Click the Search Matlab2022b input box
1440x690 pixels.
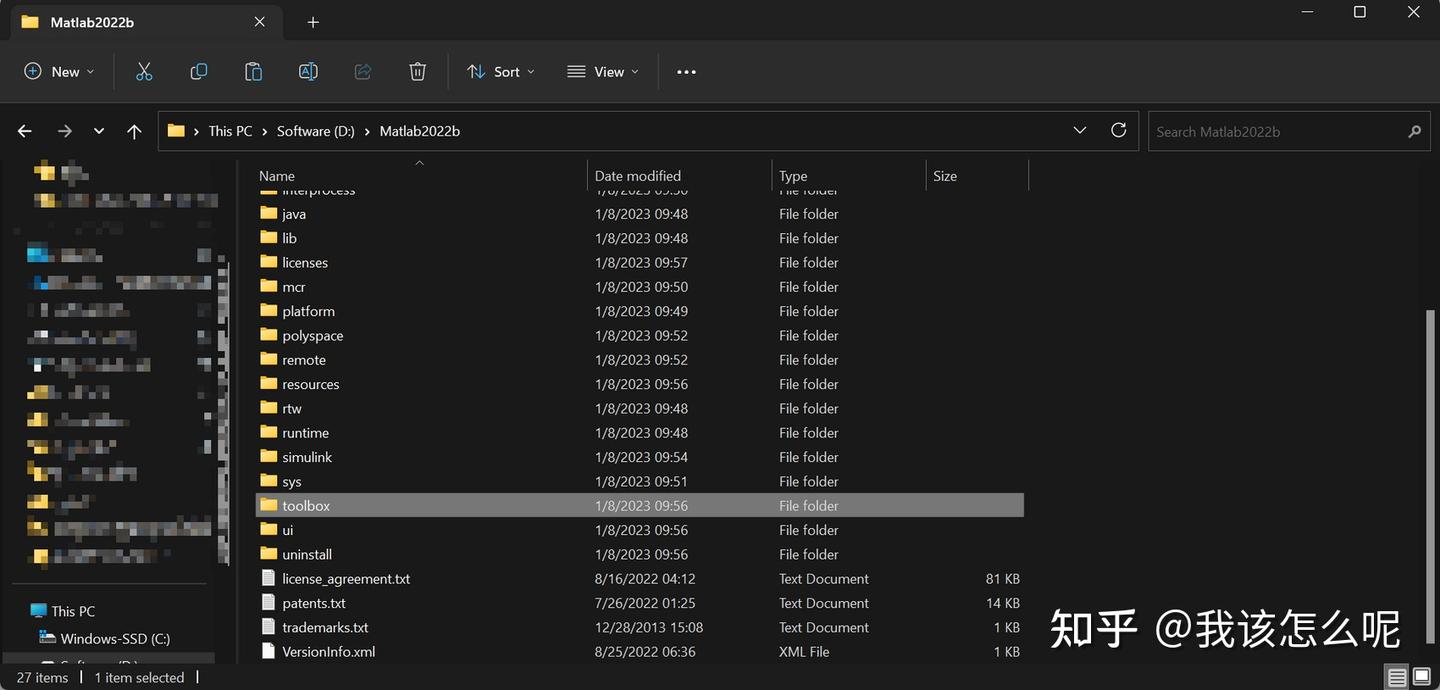tap(1275, 131)
